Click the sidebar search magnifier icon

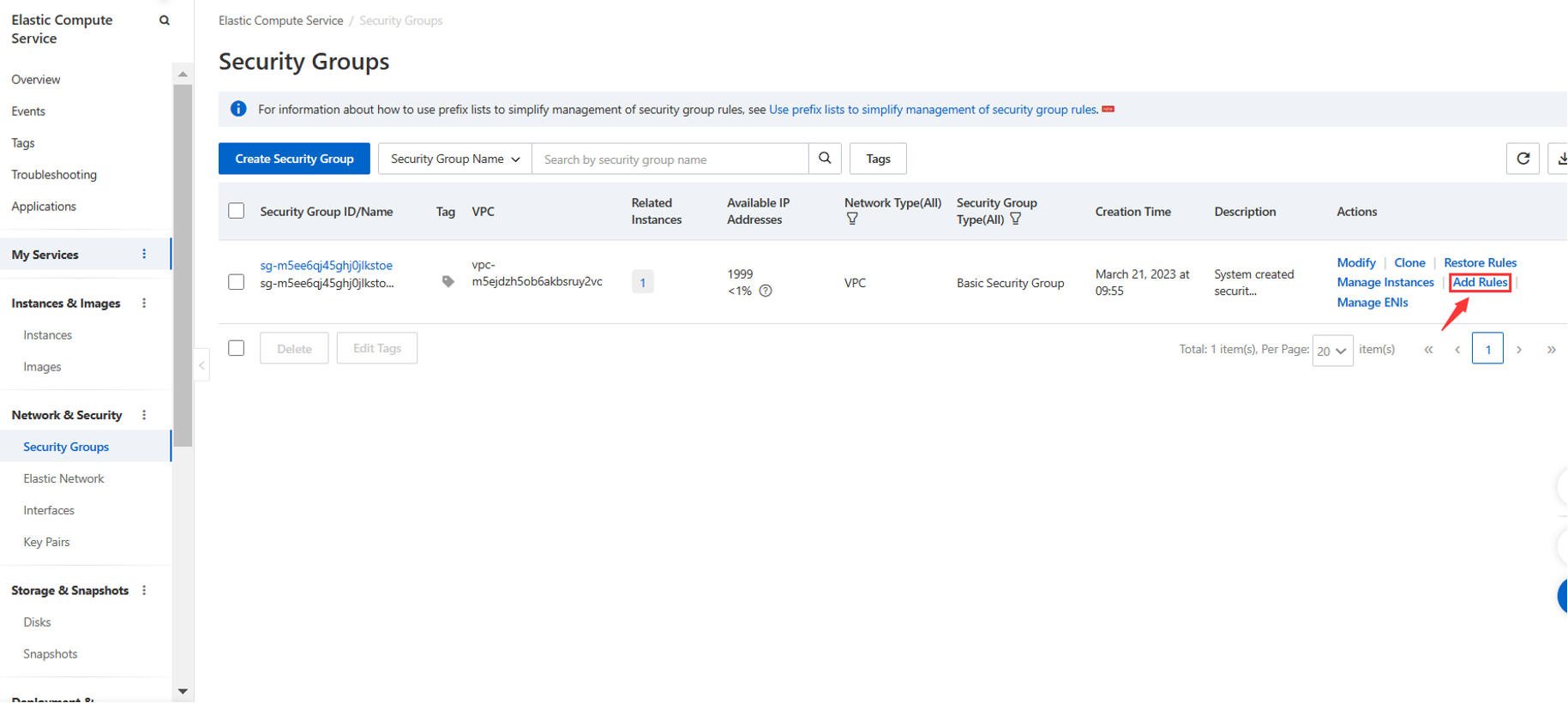tap(165, 21)
